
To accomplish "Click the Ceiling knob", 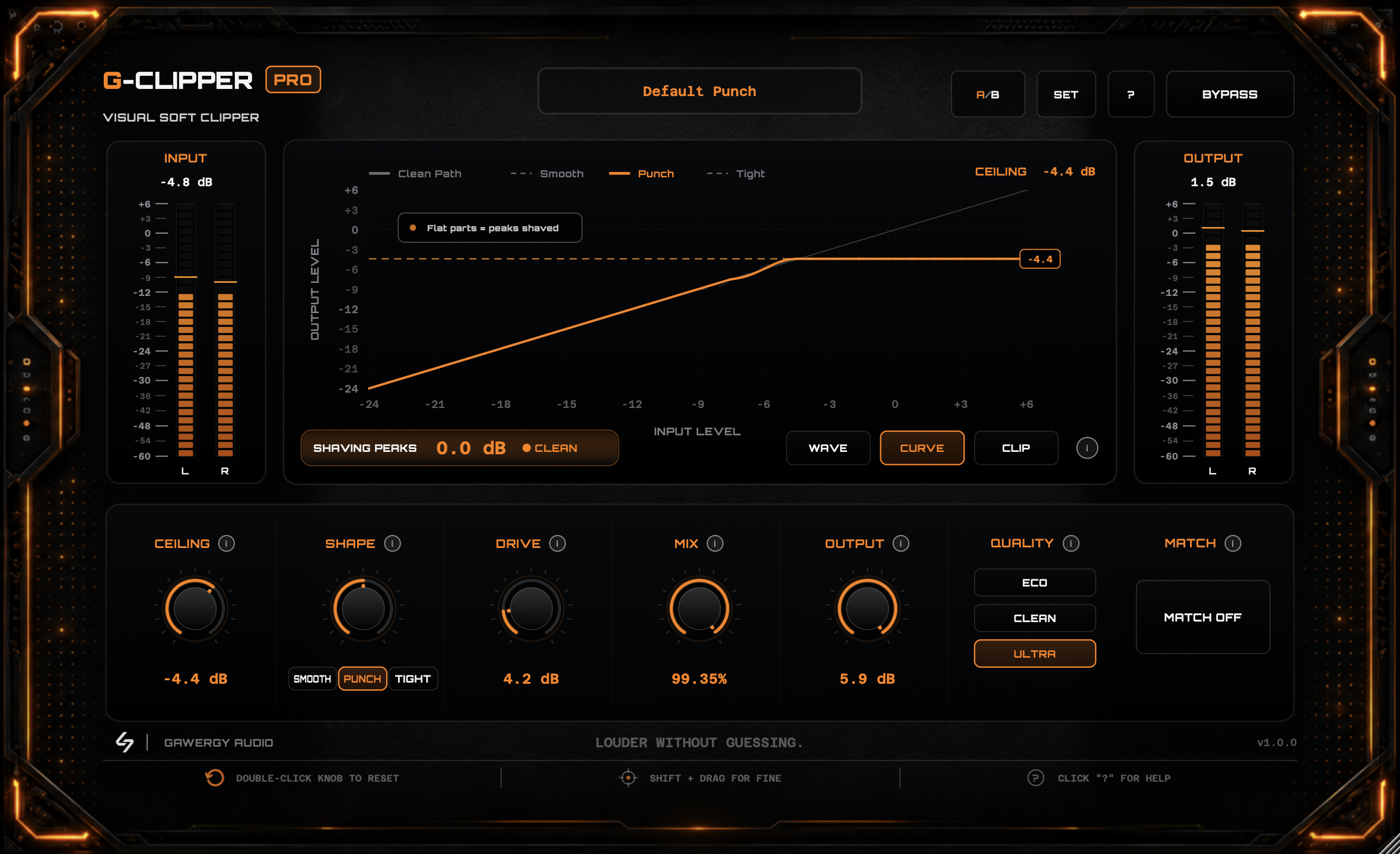I will point(195,608).
